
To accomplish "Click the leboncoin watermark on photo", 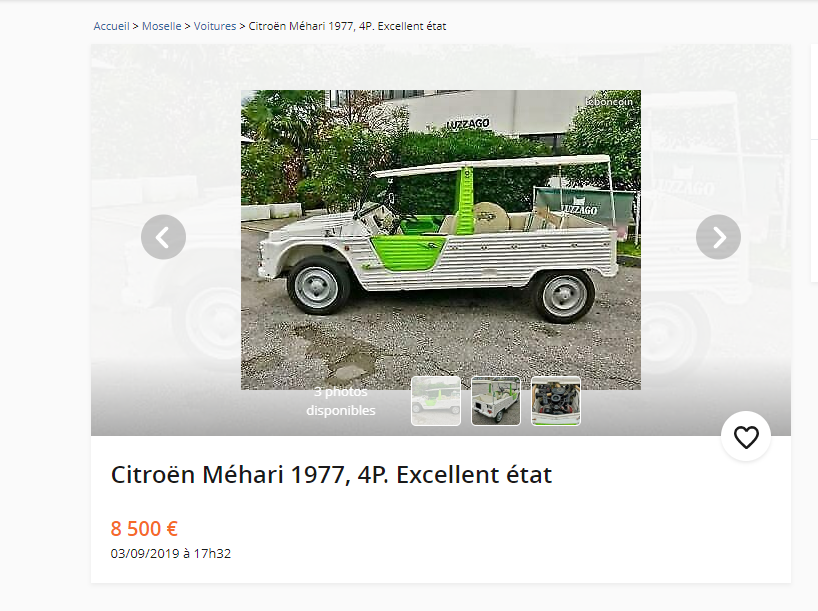I will [x=608, y=102].
